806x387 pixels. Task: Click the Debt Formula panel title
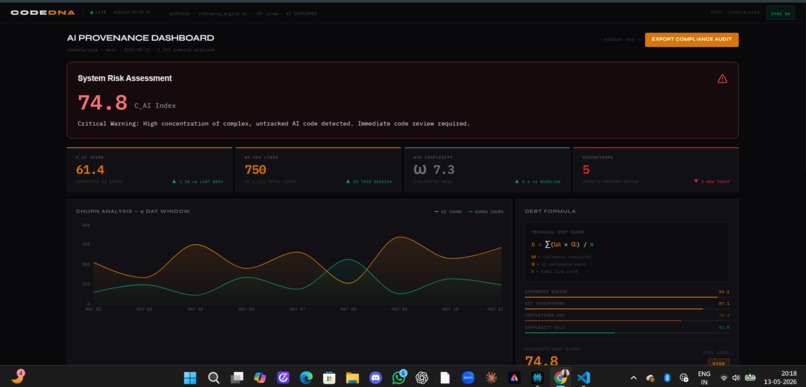click(x=550, y=211)
